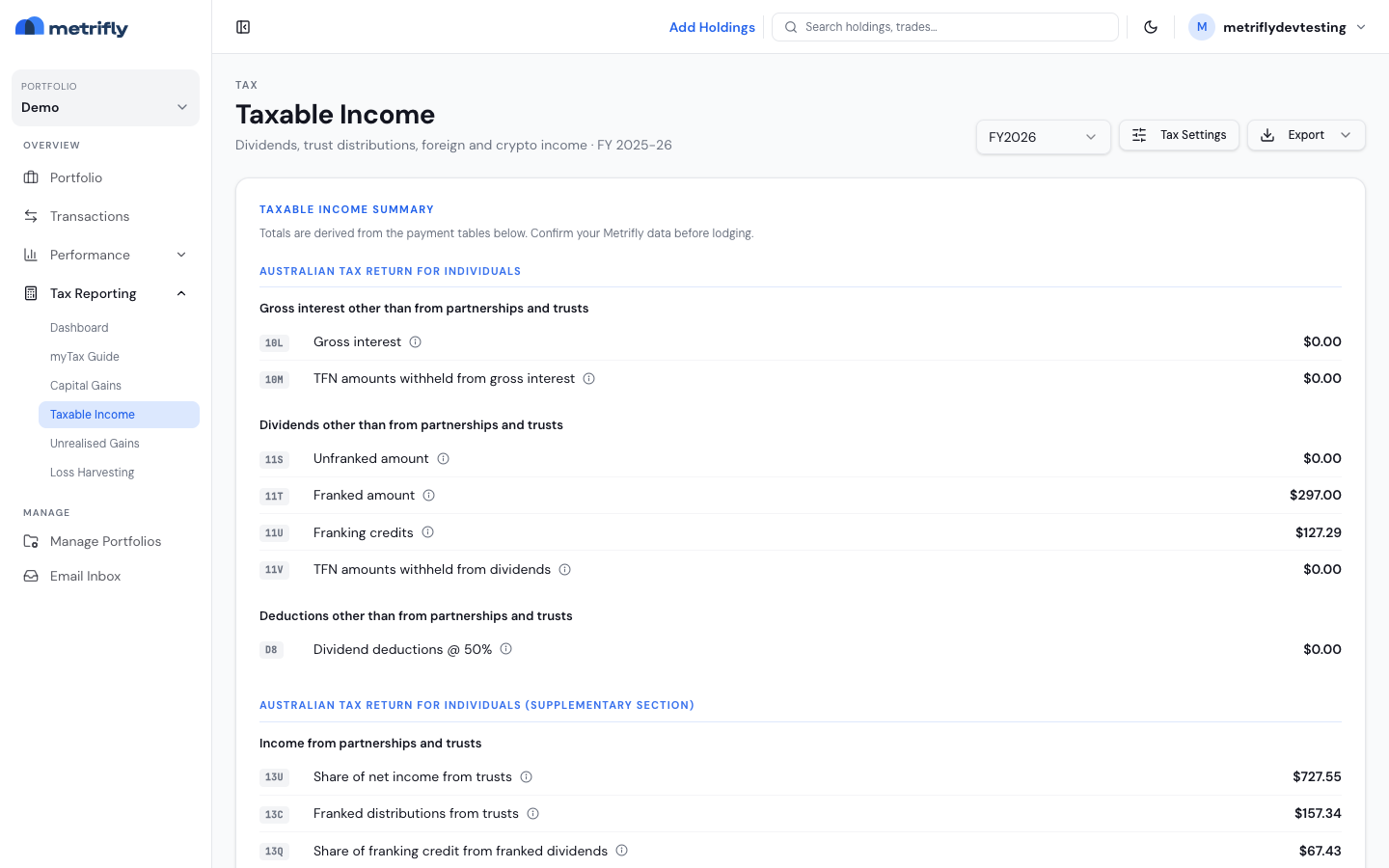Show info for Share of franking credit
This screenshot has width=1389, height=868.
621,851
